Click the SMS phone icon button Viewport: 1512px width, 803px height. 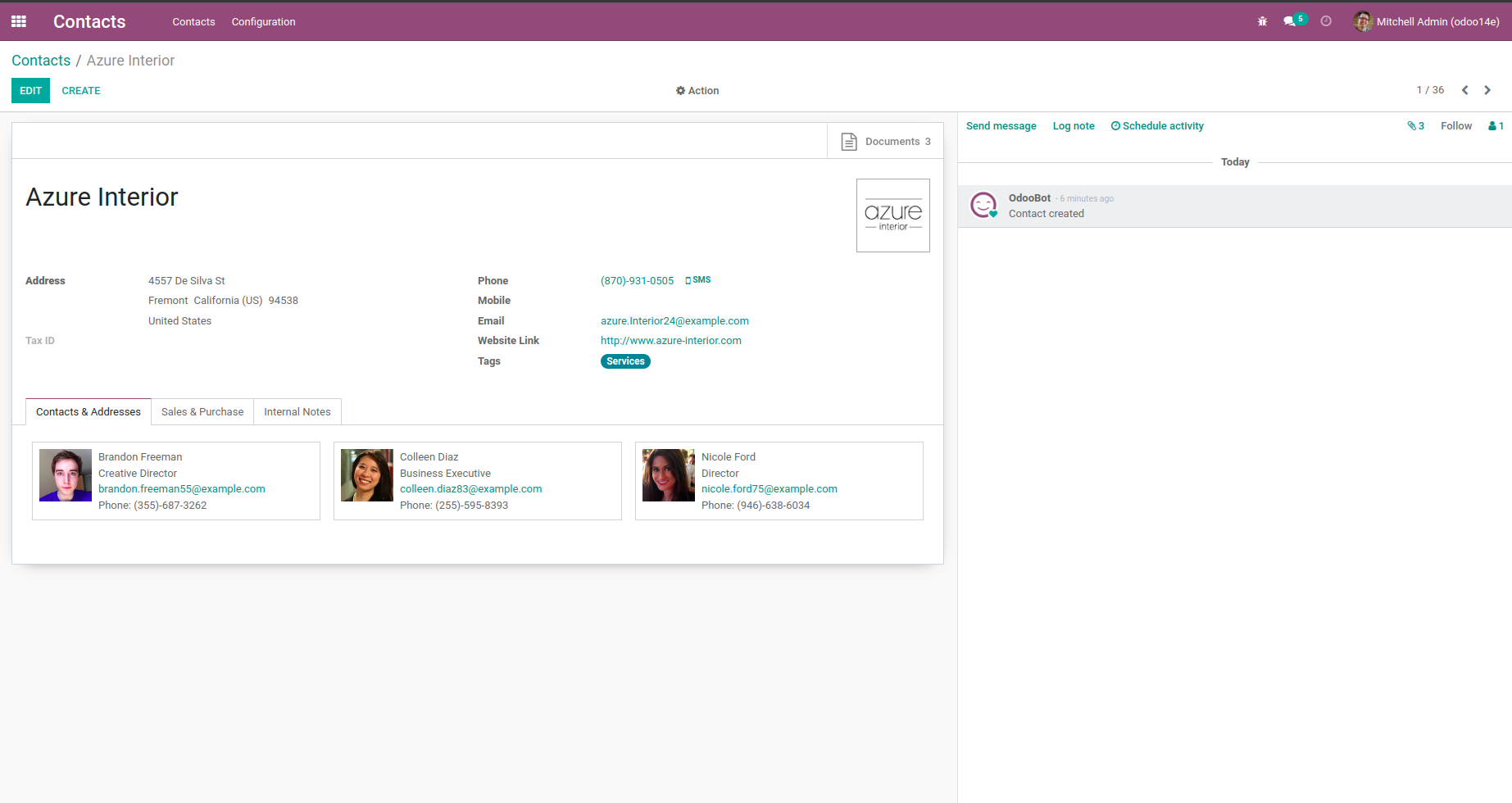tap(698, 280)
